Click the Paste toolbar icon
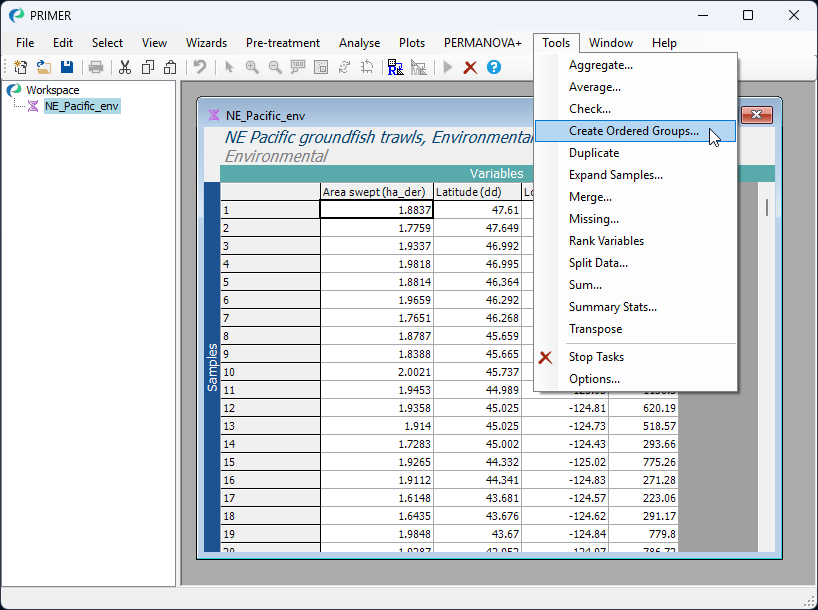Image resolution: width=818 pixels, height=610 pixels. click(170, 67)
